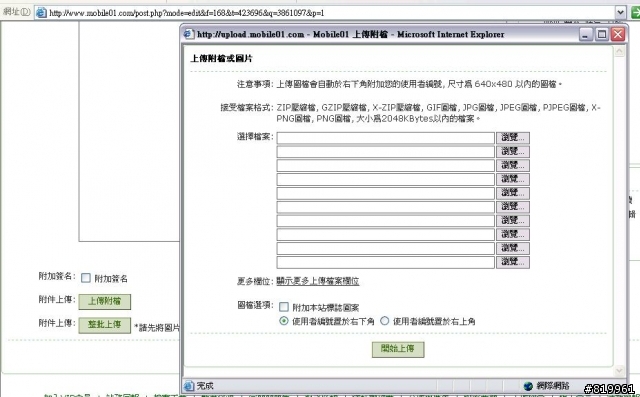Image resolution: width=640 pixels, height=397 pixels.
Task: Click the 網址(D) address label
Action: [x=16, y=12]
